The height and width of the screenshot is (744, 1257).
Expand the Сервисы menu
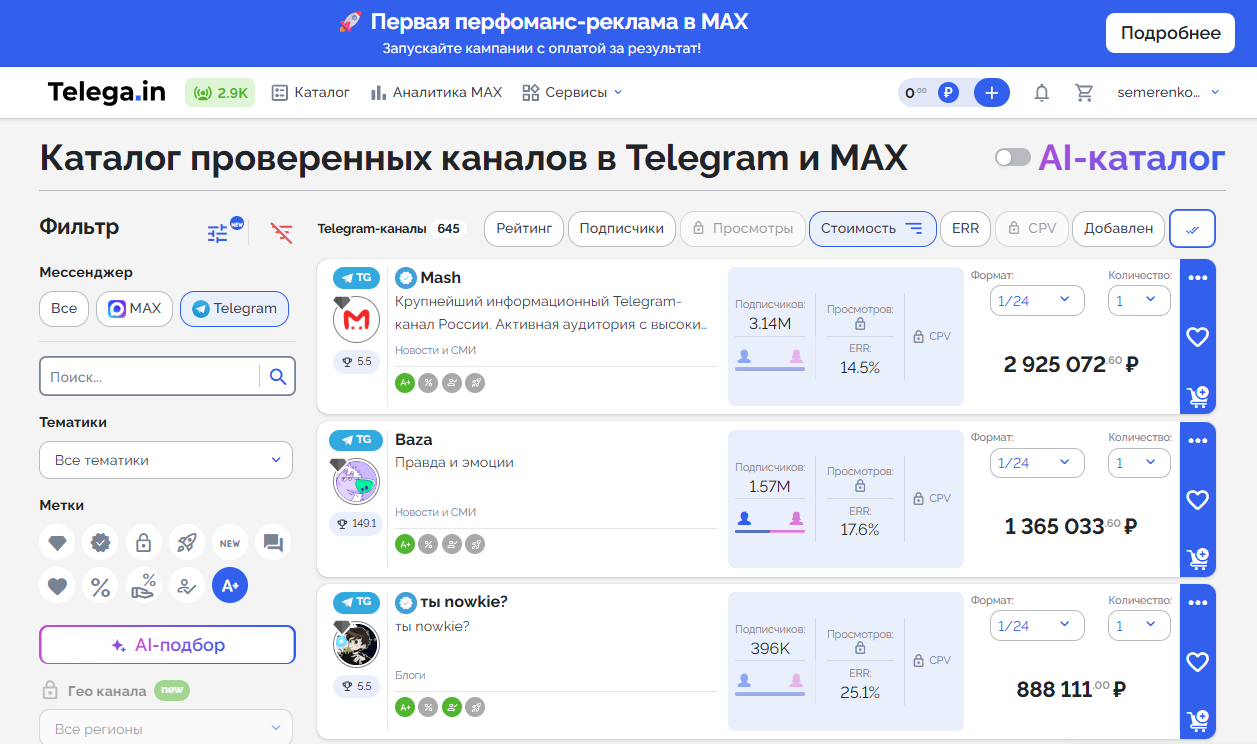tap(572, 92)
